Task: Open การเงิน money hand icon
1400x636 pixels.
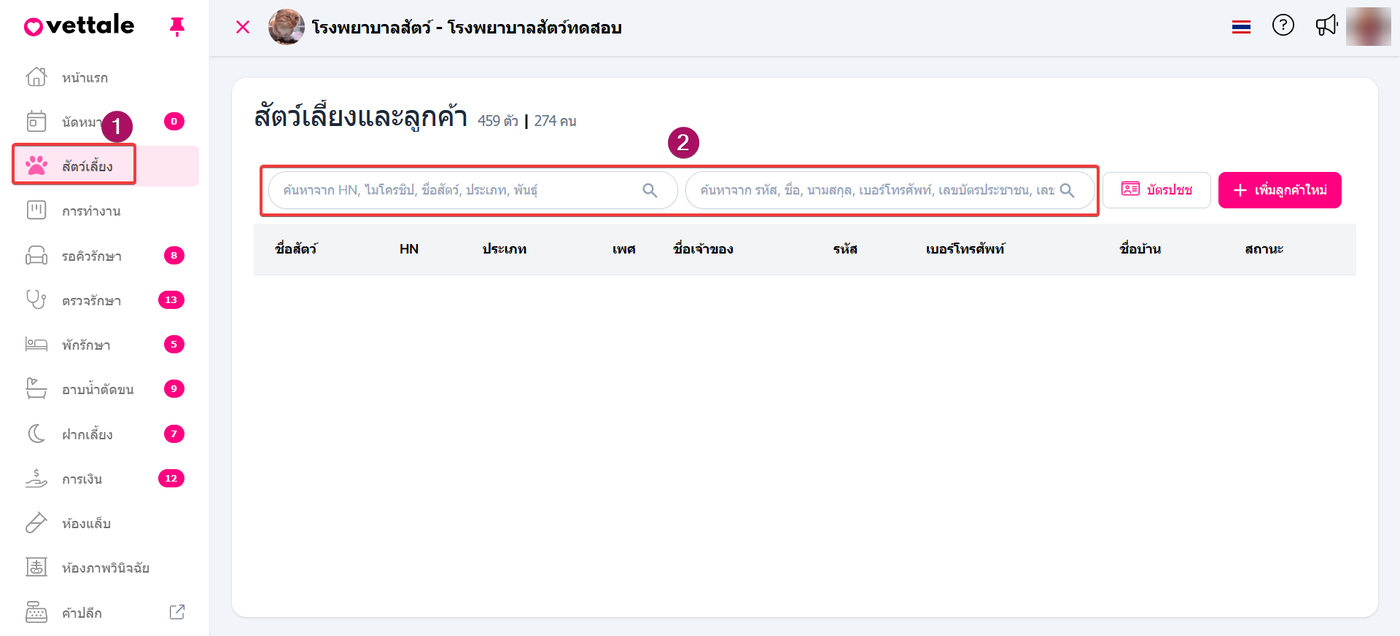Action: coord(36,478)
